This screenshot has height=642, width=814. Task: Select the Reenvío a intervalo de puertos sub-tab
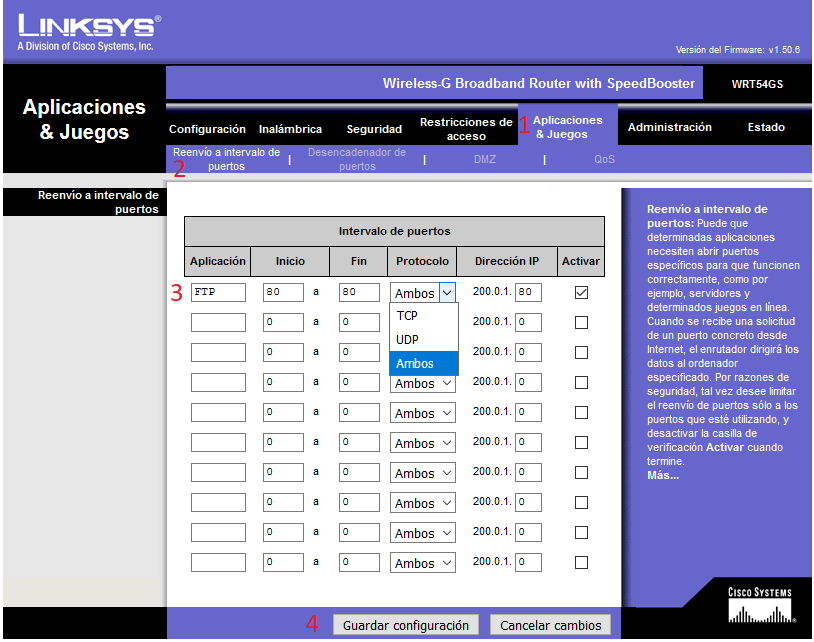click(x=226, y=159)
